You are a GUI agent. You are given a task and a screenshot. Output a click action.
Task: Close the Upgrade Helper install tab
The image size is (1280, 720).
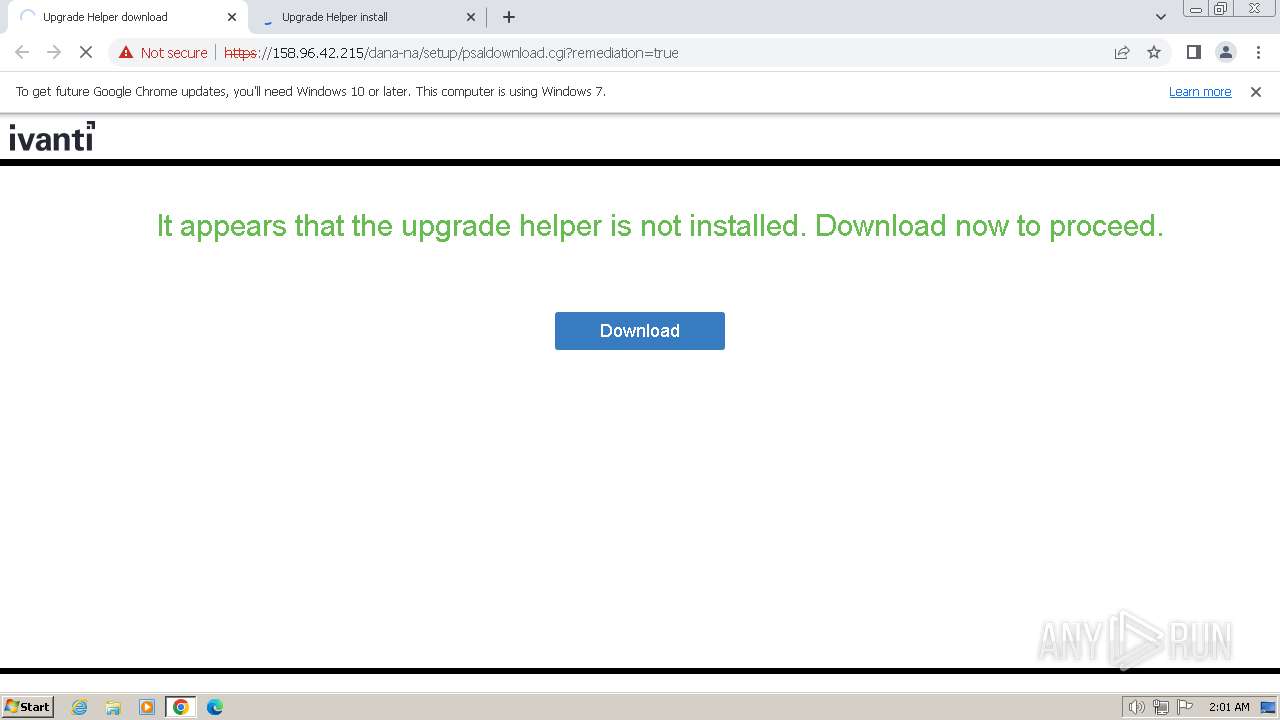pos(471,17)
